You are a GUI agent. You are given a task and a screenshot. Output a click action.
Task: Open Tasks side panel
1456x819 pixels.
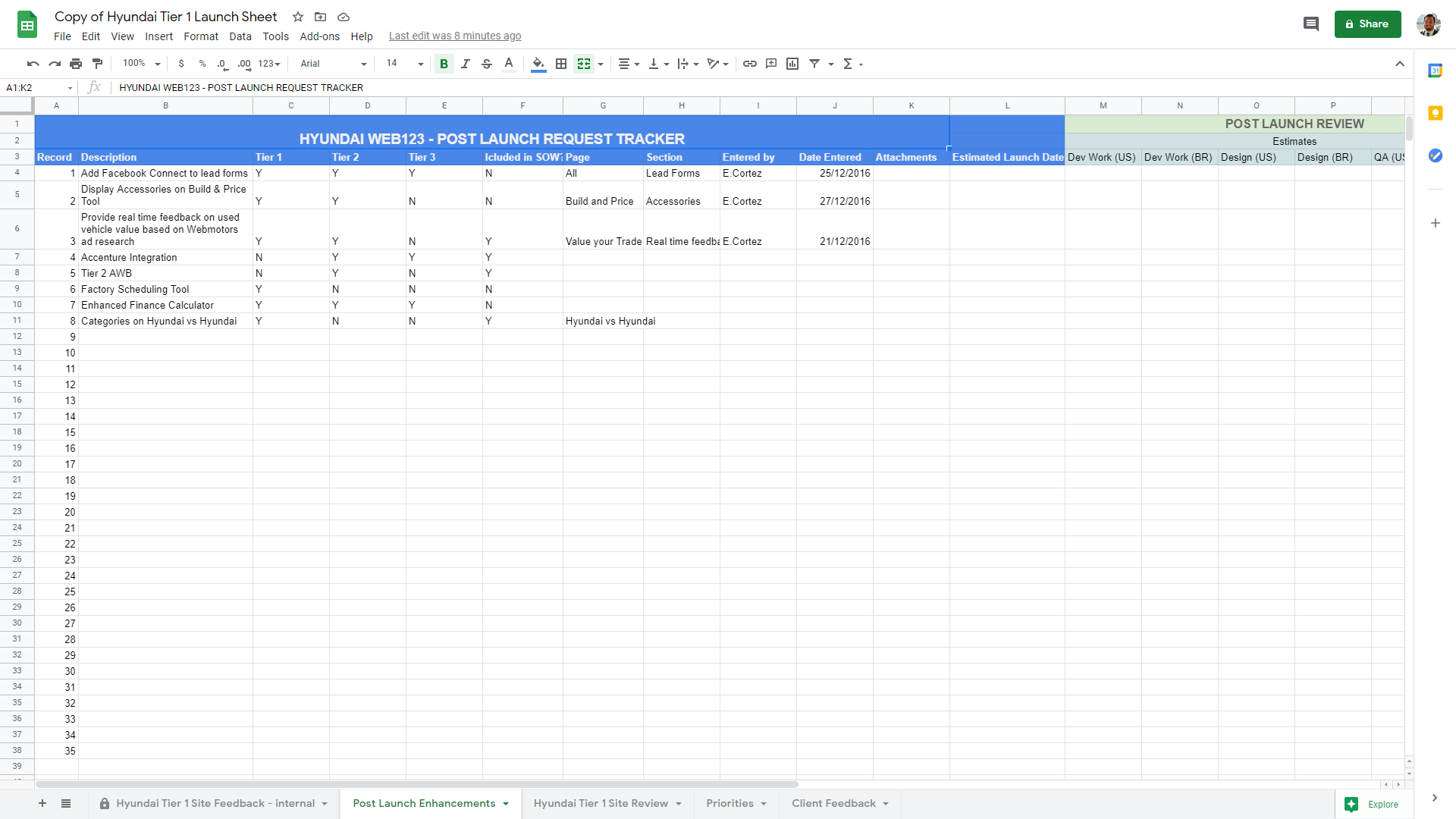pyautogui.click(x=1435, y=155)
